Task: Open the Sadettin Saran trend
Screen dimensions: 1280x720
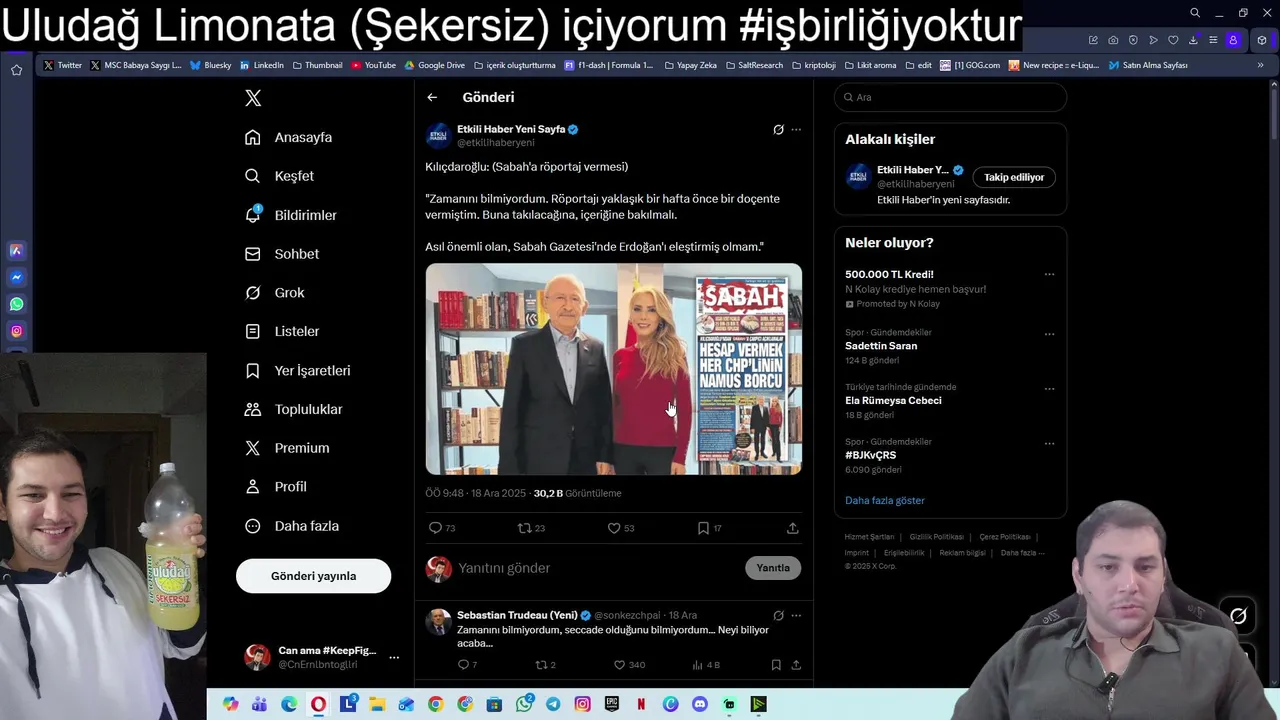Action: [x=881, y=346]
